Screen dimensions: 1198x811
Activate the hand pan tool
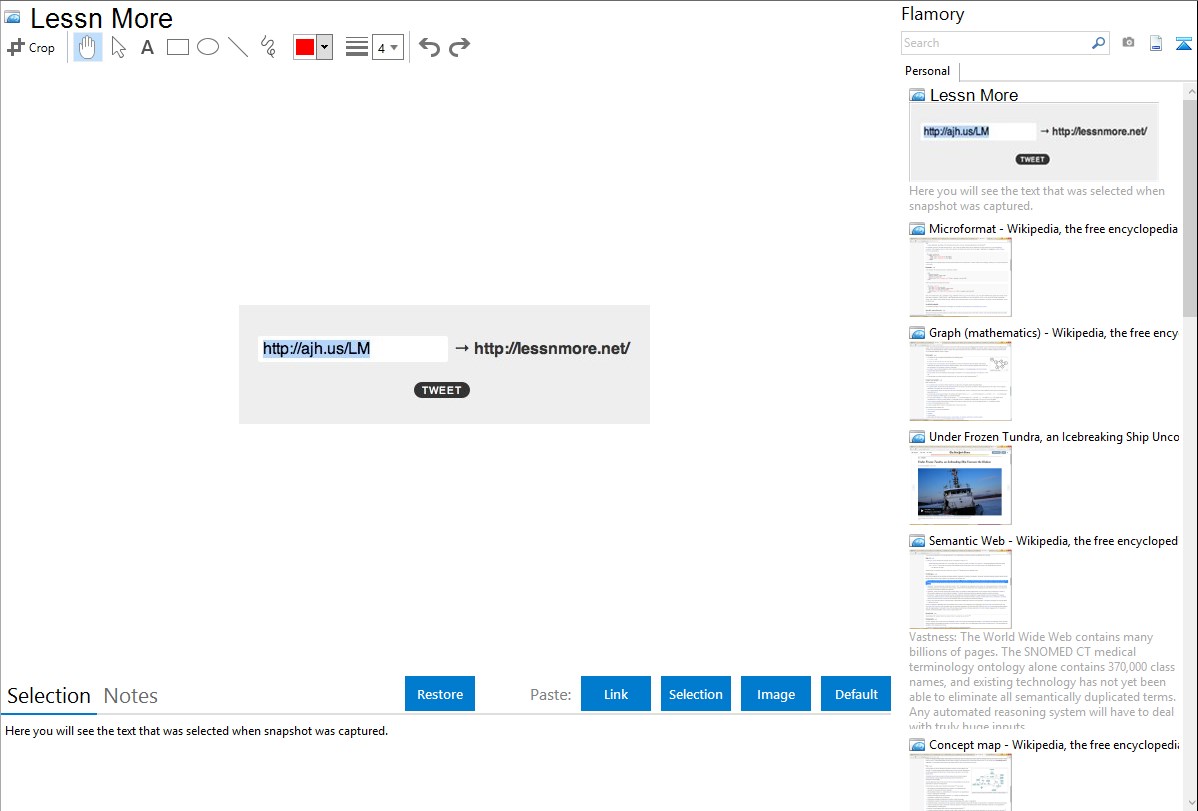[87, 47]
